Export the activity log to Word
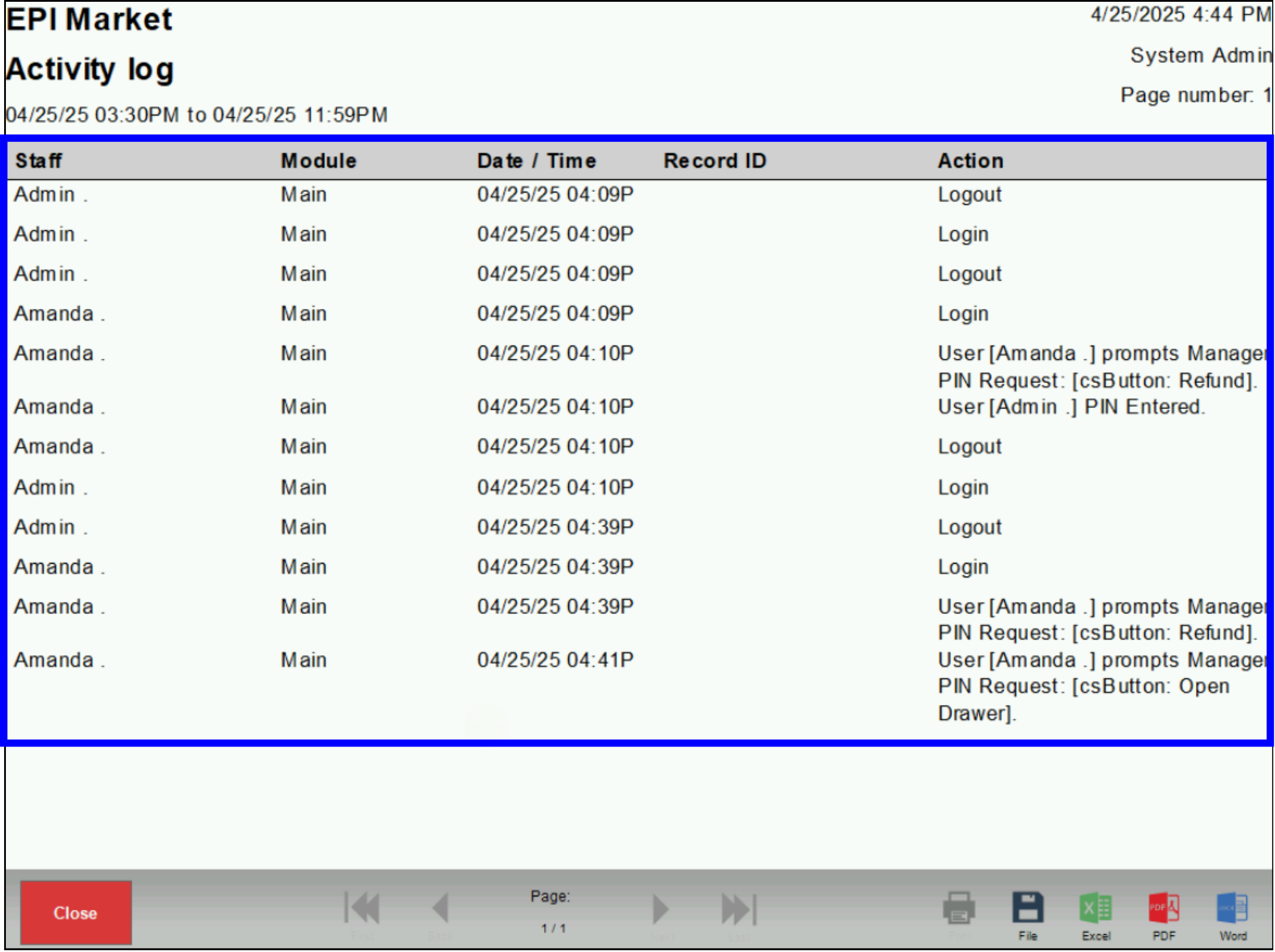Screen dimensions: 1275x952 click(x=1233, y=909)
